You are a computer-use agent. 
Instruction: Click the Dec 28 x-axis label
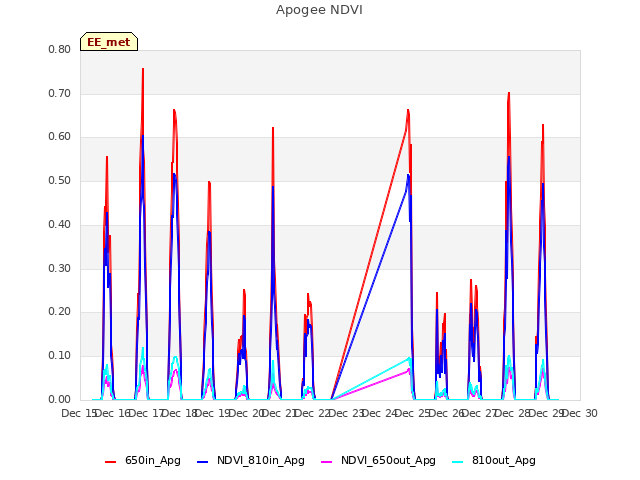tap(513, 413)
